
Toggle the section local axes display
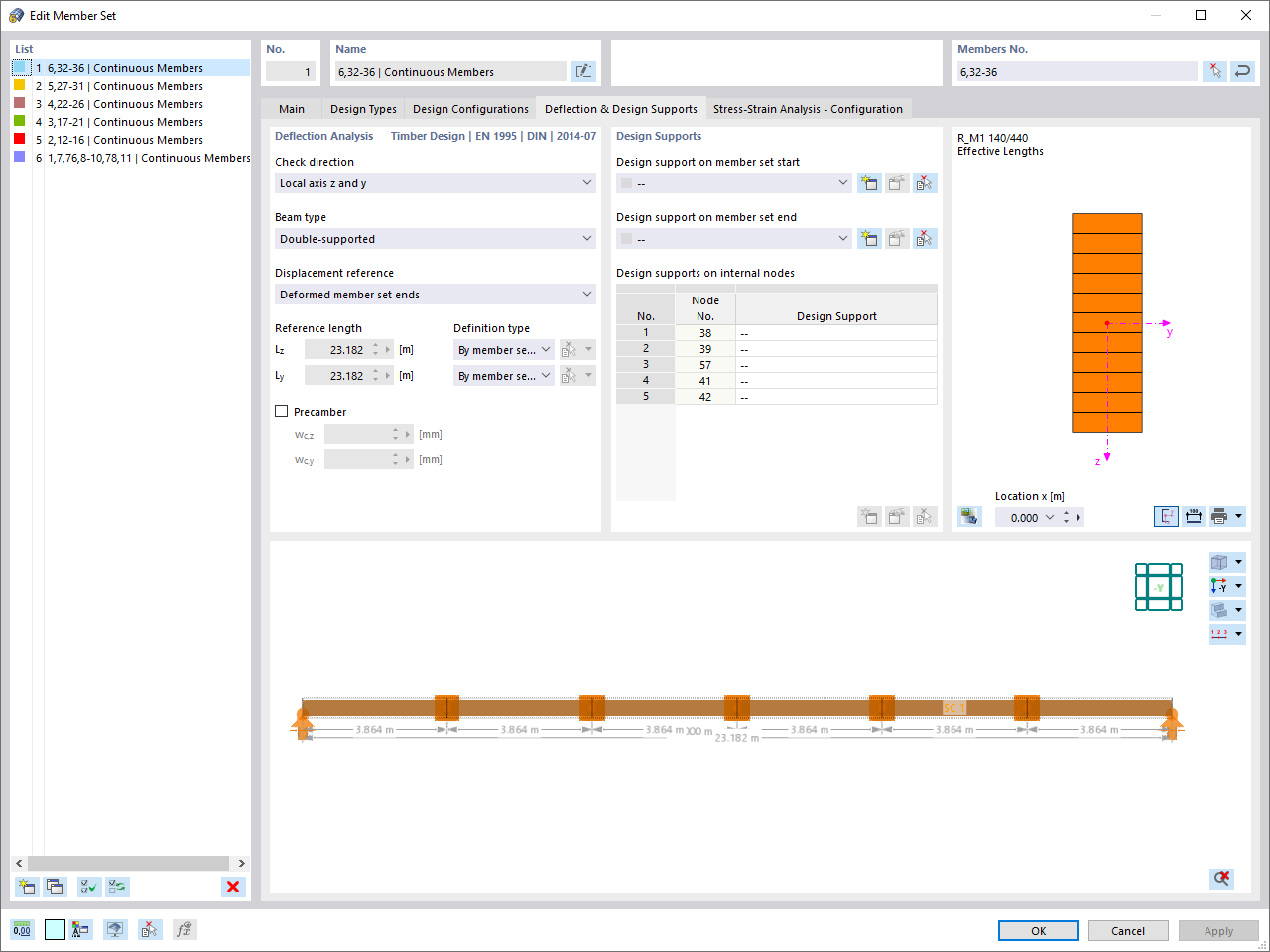(1167, 516)
